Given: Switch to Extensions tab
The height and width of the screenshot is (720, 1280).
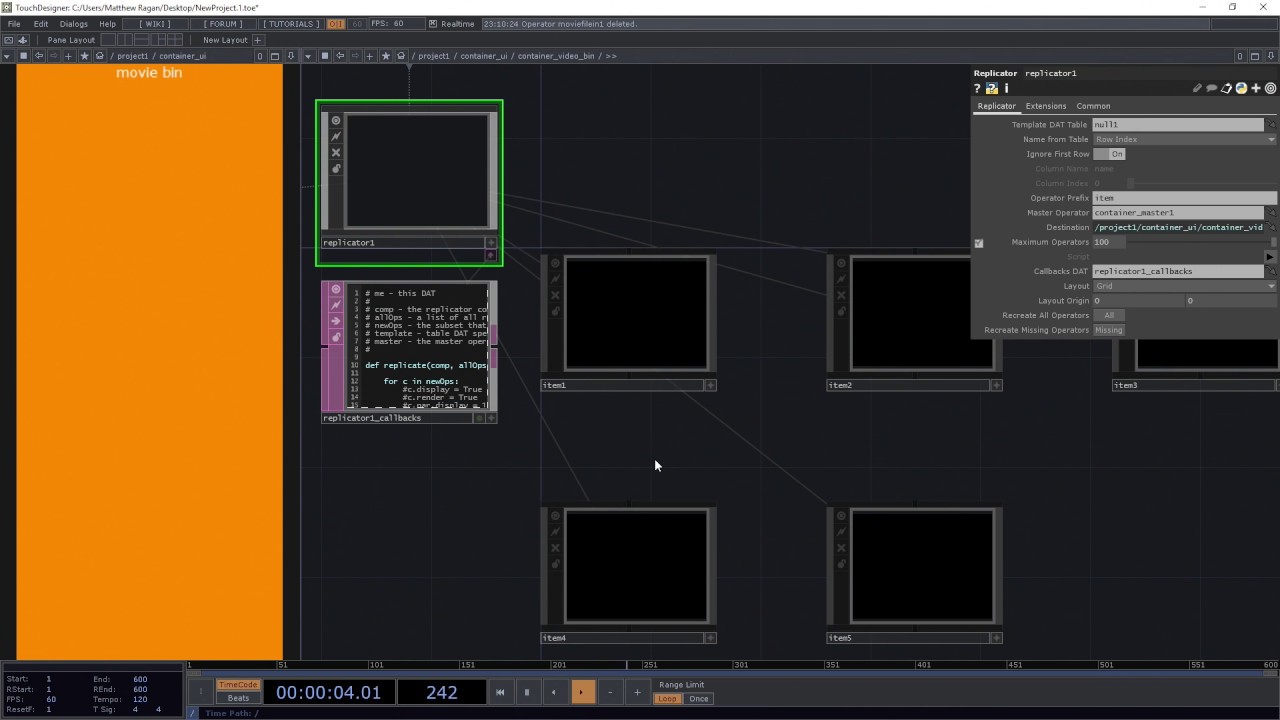Looking at the screenshot, I should click(1046, 106).
